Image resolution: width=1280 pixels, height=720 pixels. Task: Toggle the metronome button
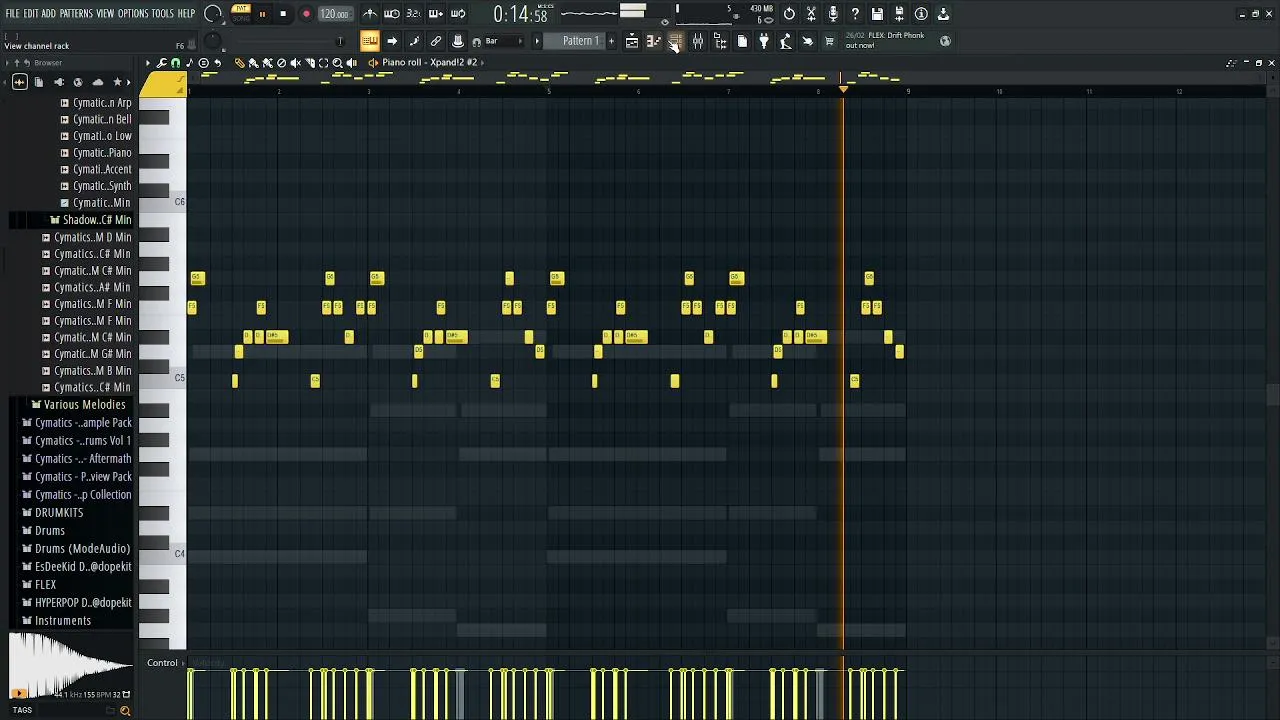click(369, 14)
